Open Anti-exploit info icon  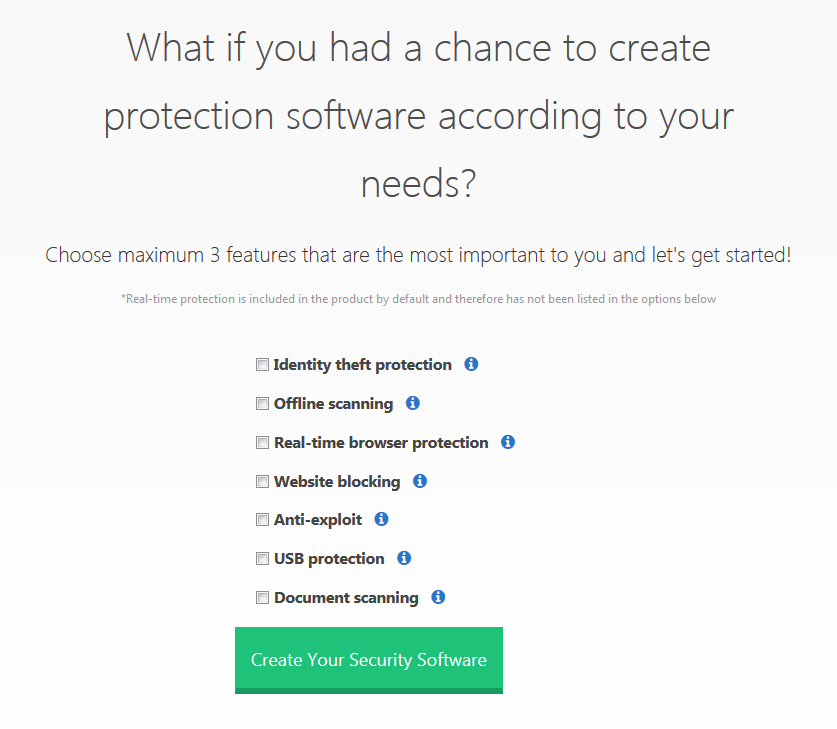click(x=381, y=519)
